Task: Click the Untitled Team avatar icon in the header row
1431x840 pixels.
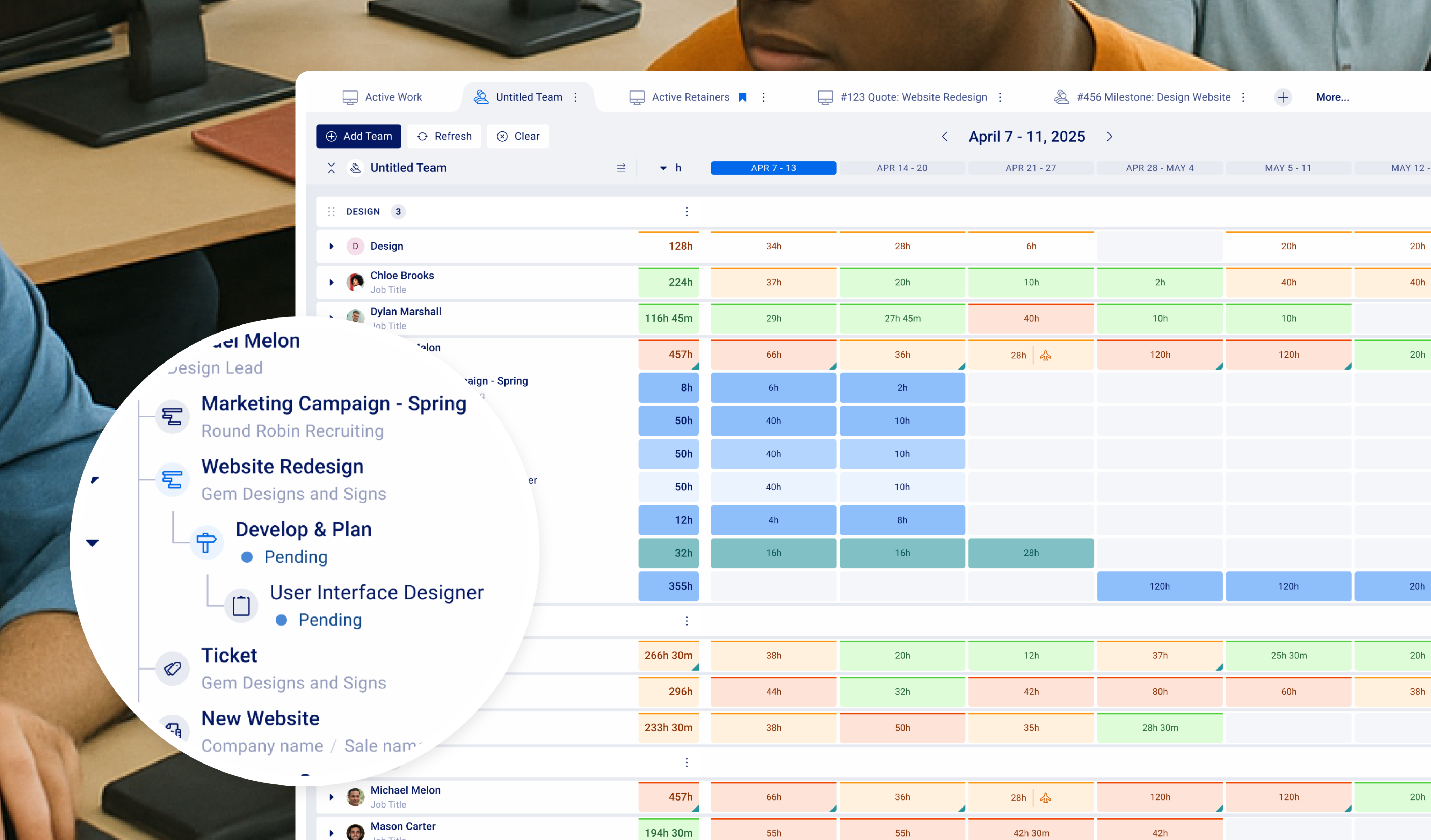Action: [355, 168]
